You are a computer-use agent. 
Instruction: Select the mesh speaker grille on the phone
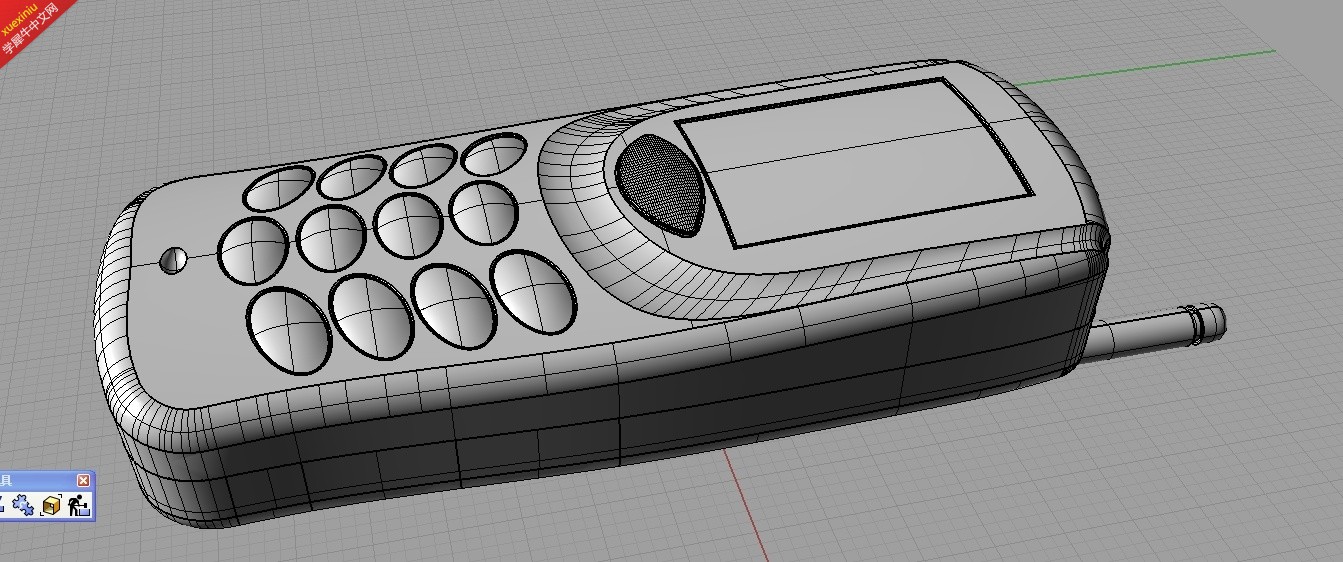tap(661, 185)
